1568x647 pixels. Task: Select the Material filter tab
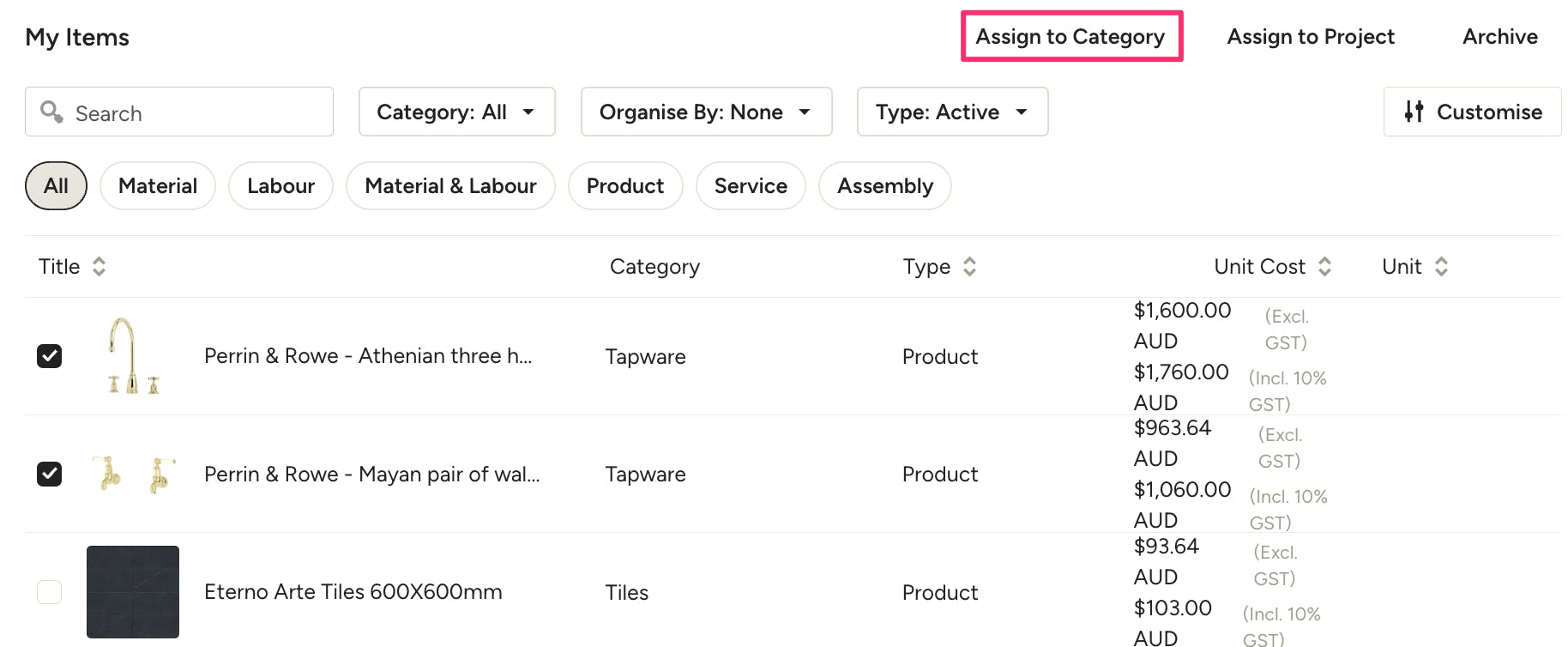158,186
